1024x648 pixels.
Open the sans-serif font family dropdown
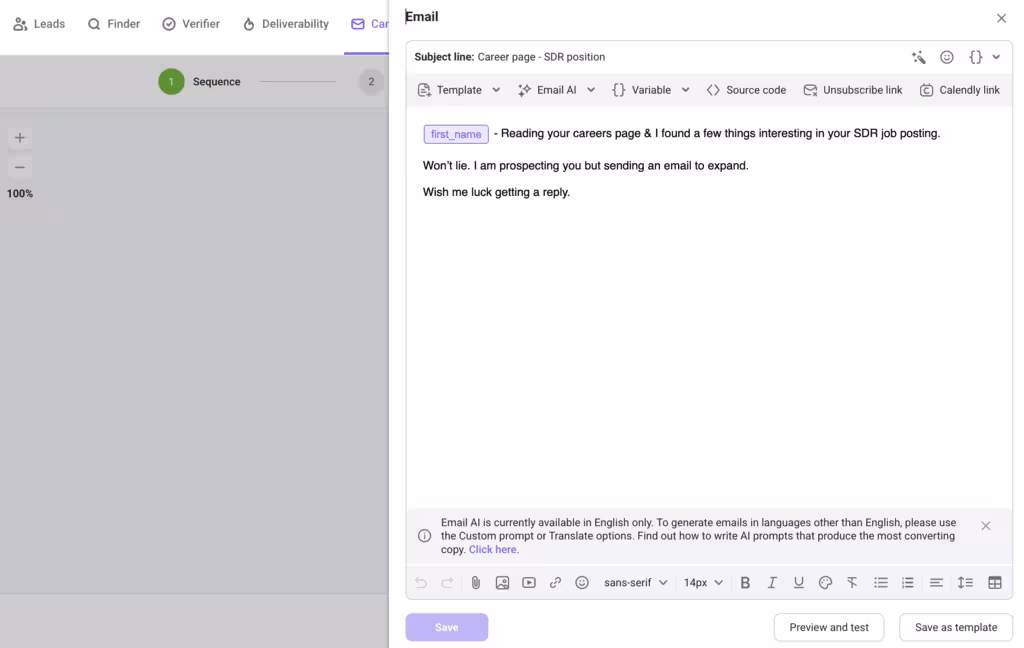[x=635, y=583]
